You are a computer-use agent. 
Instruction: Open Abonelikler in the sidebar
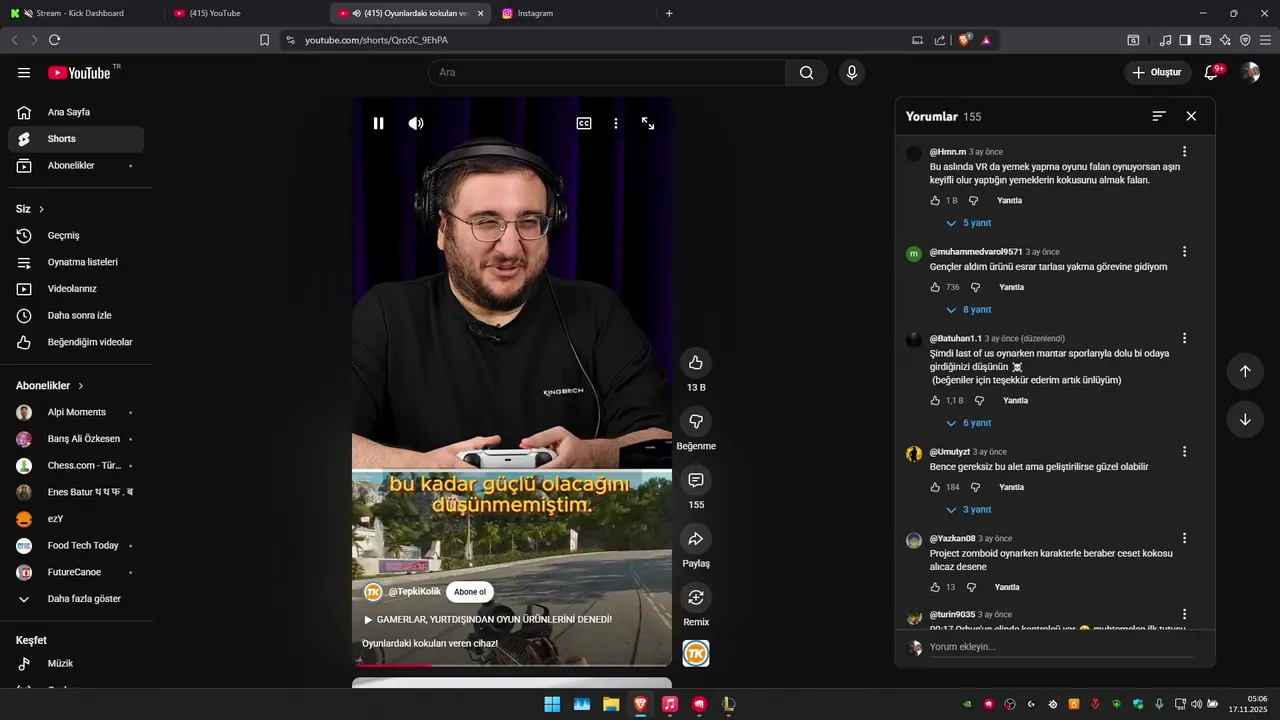point(76,165)
